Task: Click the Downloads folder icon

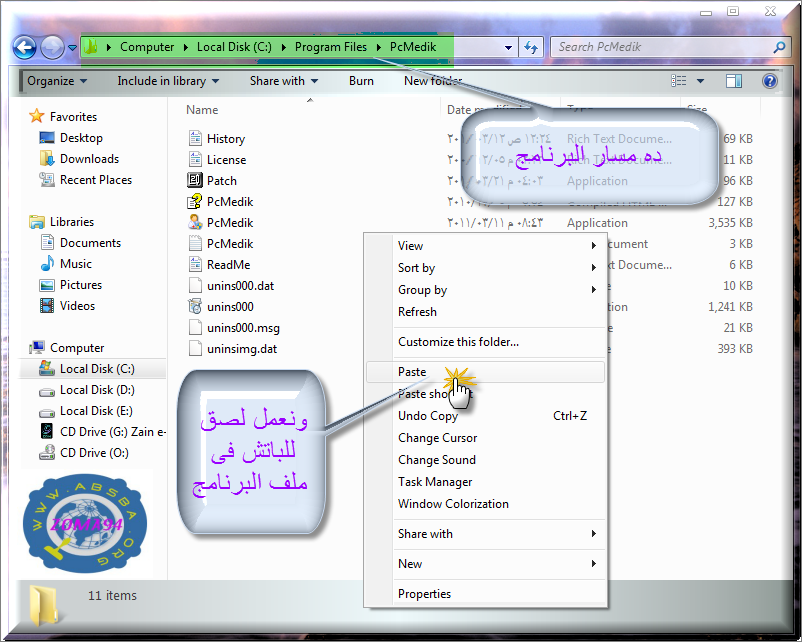Action: point(47,159)
